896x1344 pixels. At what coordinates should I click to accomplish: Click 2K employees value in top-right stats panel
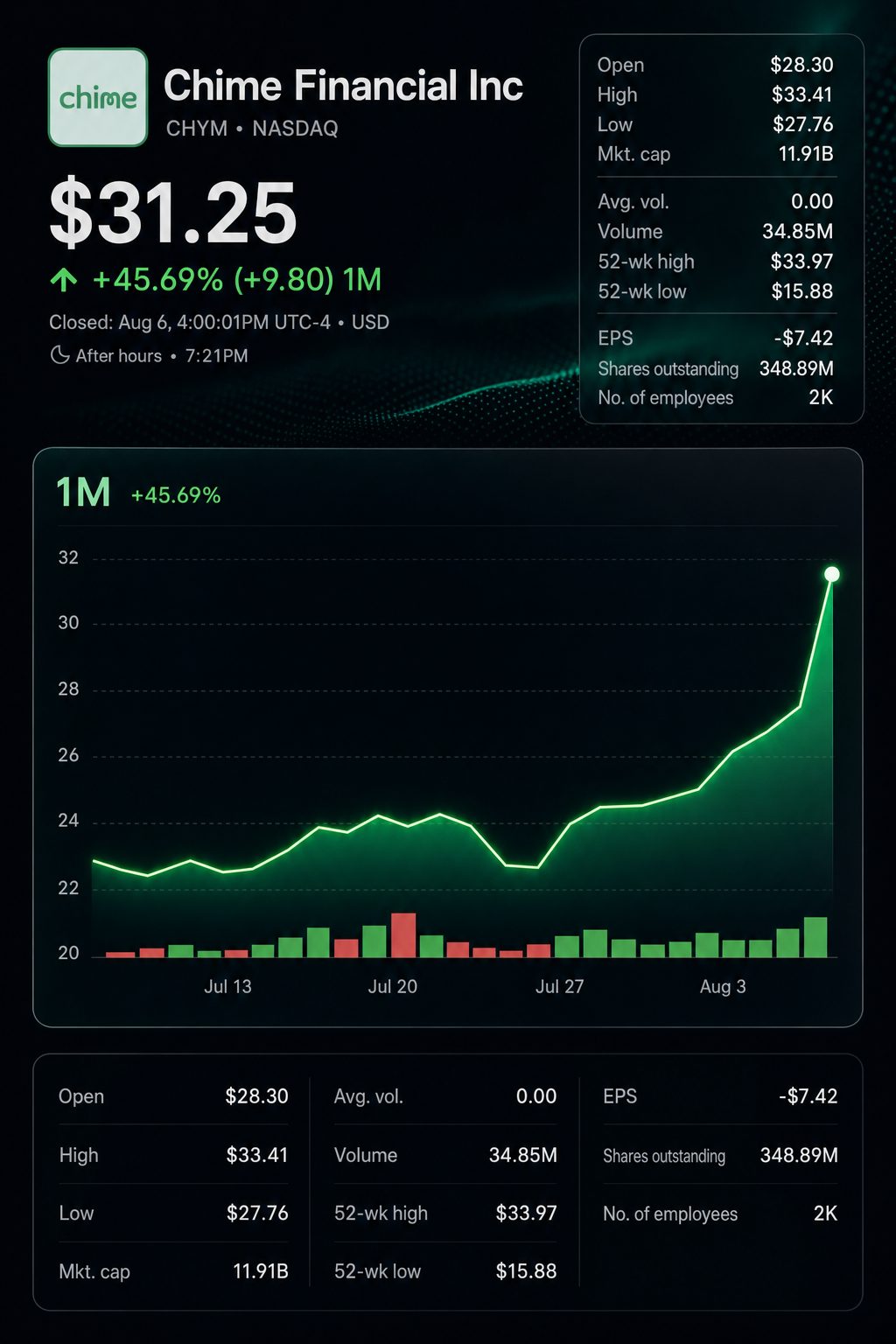[x=821, y=397]
